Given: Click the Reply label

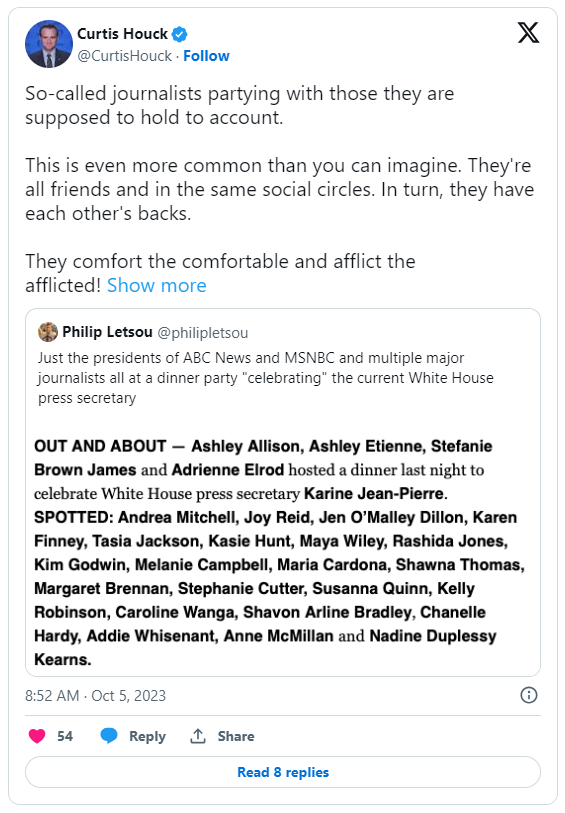Looking at the screenshot, I should click(x=147, y=737).
